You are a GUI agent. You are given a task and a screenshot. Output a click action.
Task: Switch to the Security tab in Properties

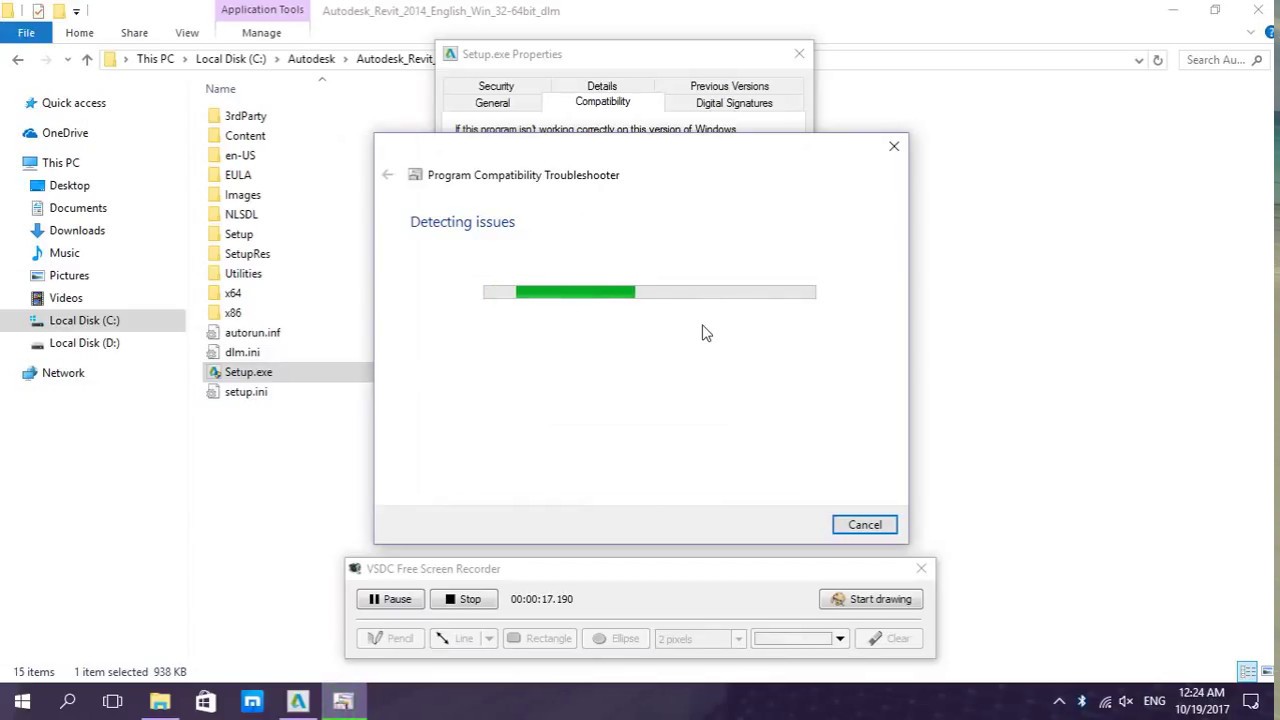click(x=496, y=86)
